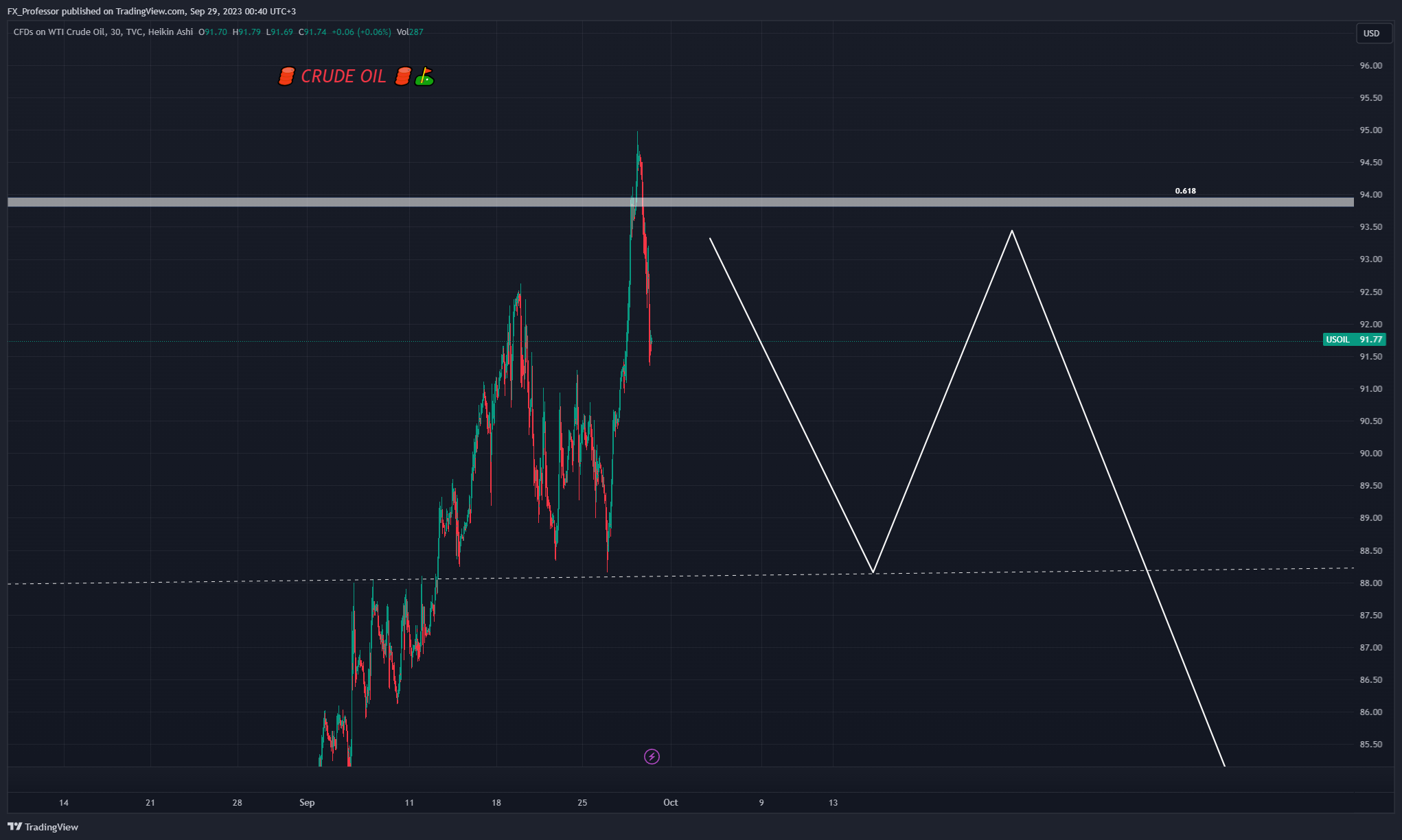Screen dimensions: 1402x840
Task: Click the 94.00 price axis label
Action: click(1370, 195)
